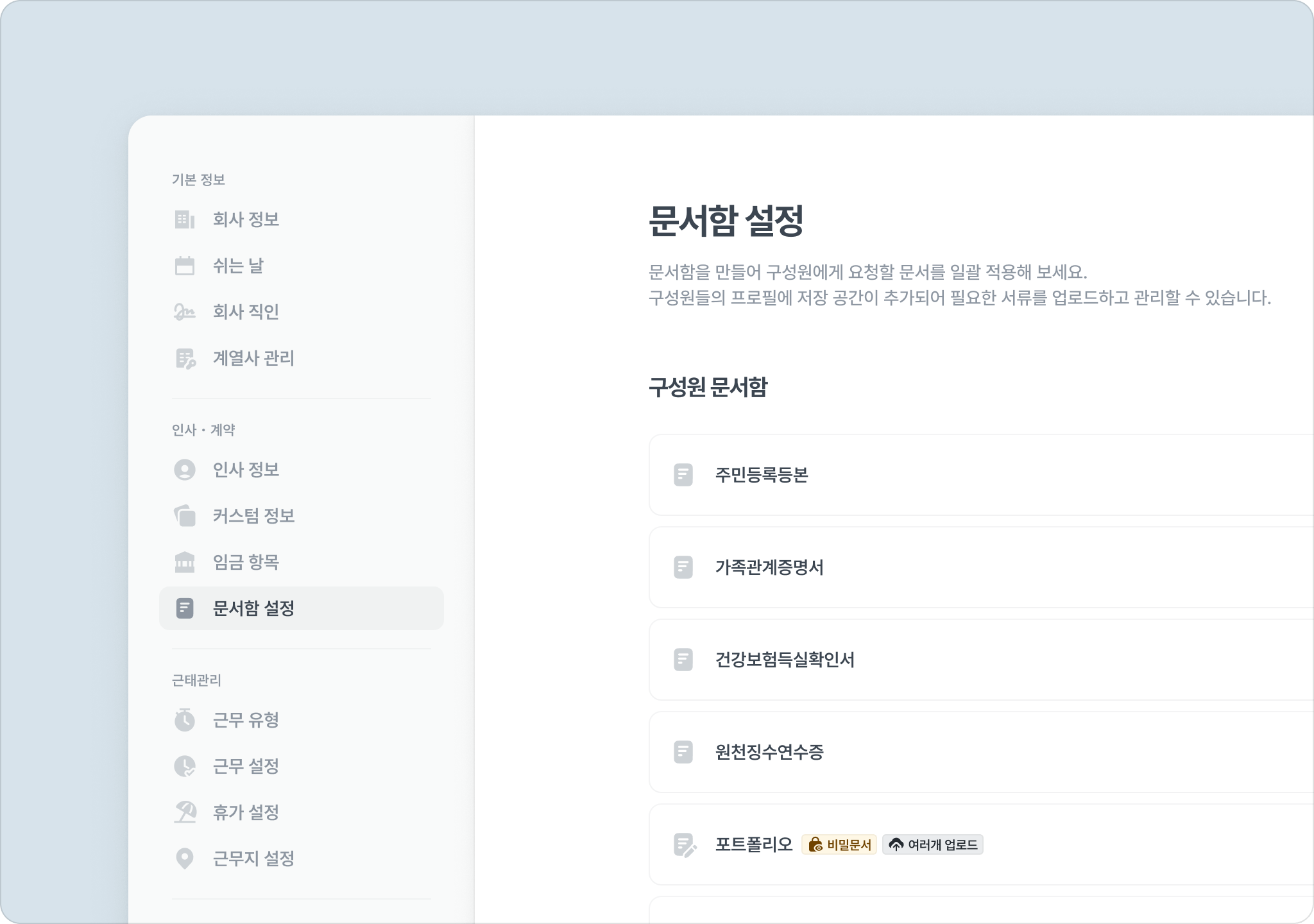
Task: Click the 비밀문서 lock badge
Action: pyautogui.click(x=839, y=844)
